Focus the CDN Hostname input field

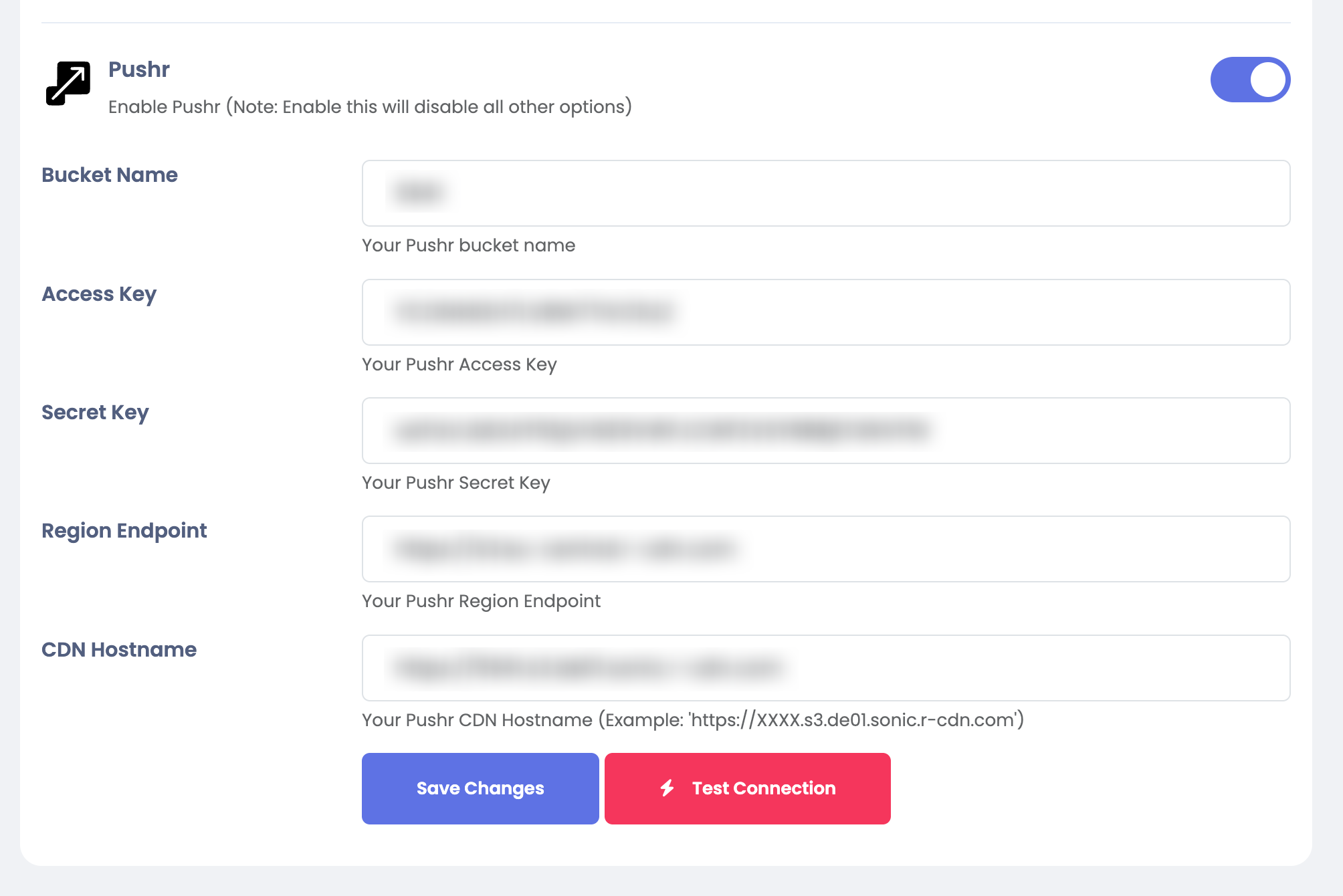click(825, 668)
